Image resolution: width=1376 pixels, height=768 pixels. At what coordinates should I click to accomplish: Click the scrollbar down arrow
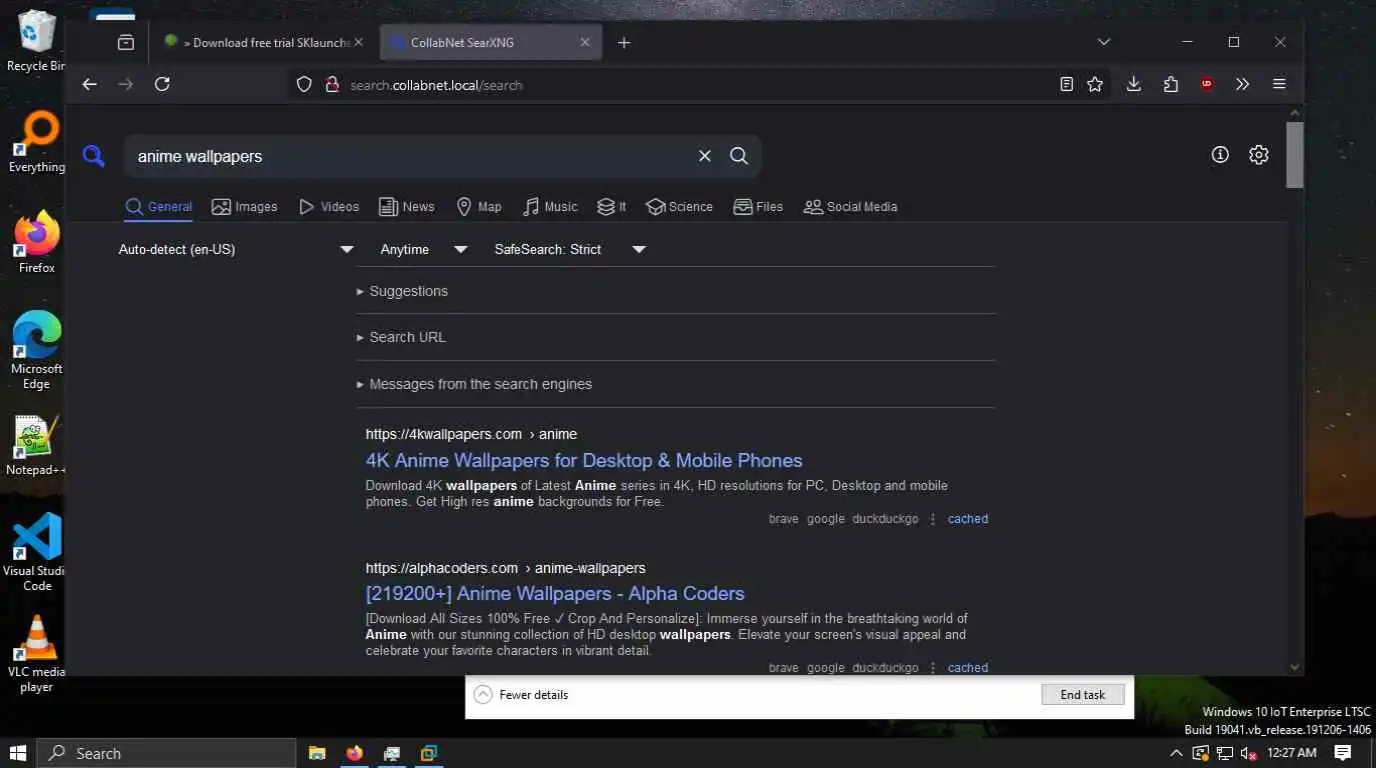pos(1295,667)
